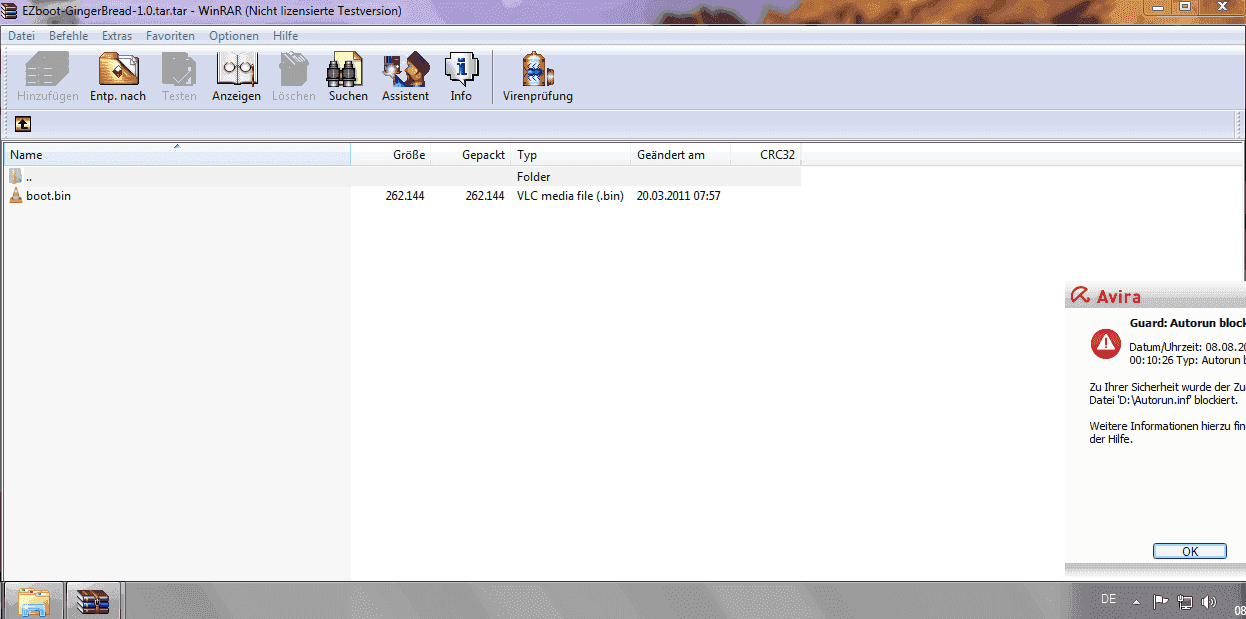Go up one folder level arrow
This screenshot has height=619, width=1246.
pyautogui.click(x=22, y=124)
